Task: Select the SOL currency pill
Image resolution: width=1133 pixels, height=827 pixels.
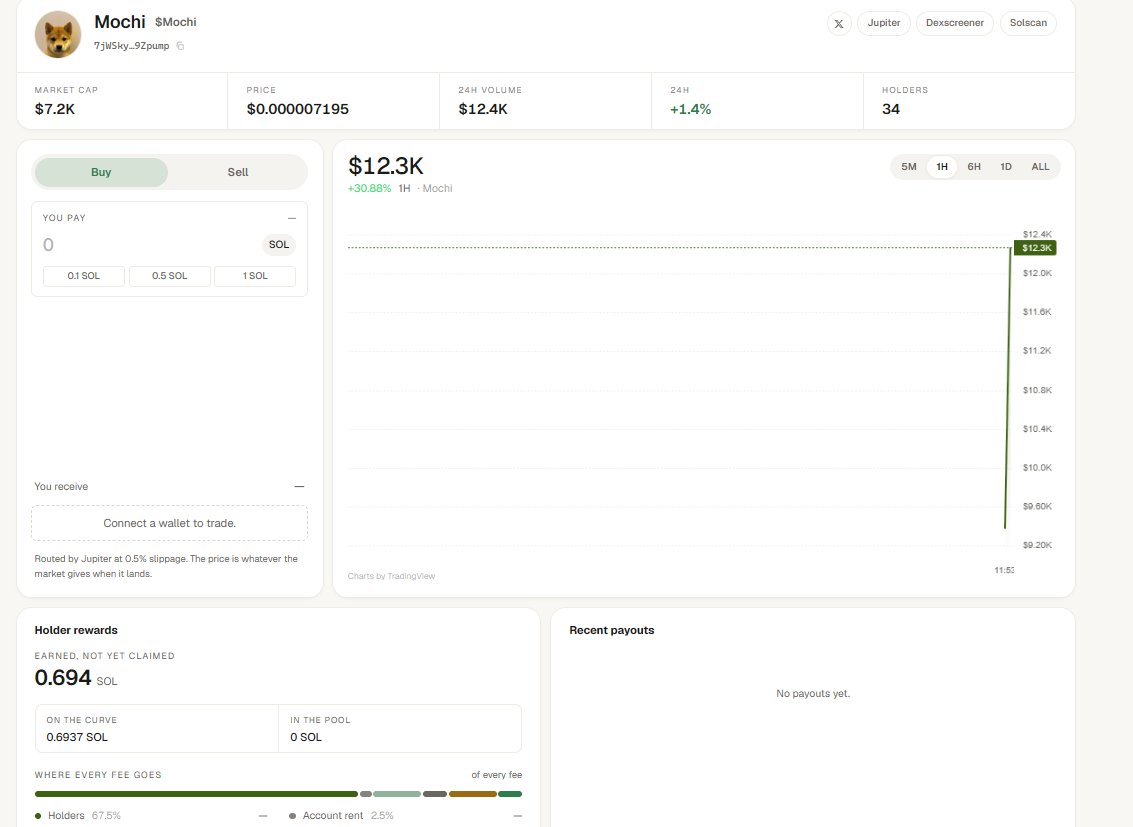Action: click(x=279, y=245)
